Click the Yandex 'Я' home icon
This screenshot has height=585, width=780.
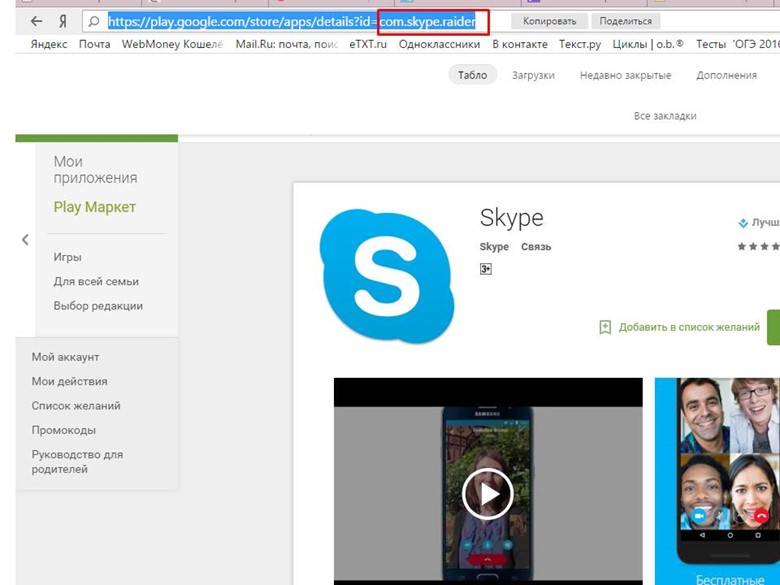pos(63,21)
